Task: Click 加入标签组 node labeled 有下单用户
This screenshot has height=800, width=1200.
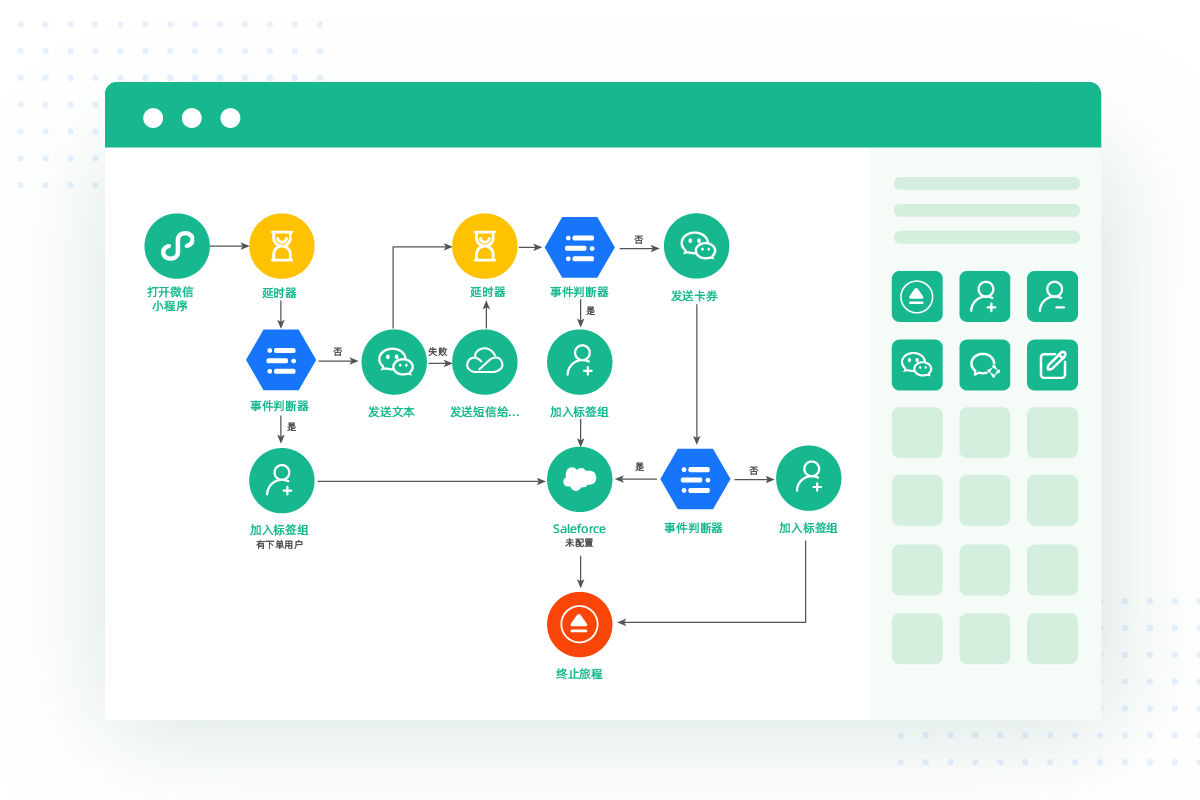Action: (x=281, y=480)
